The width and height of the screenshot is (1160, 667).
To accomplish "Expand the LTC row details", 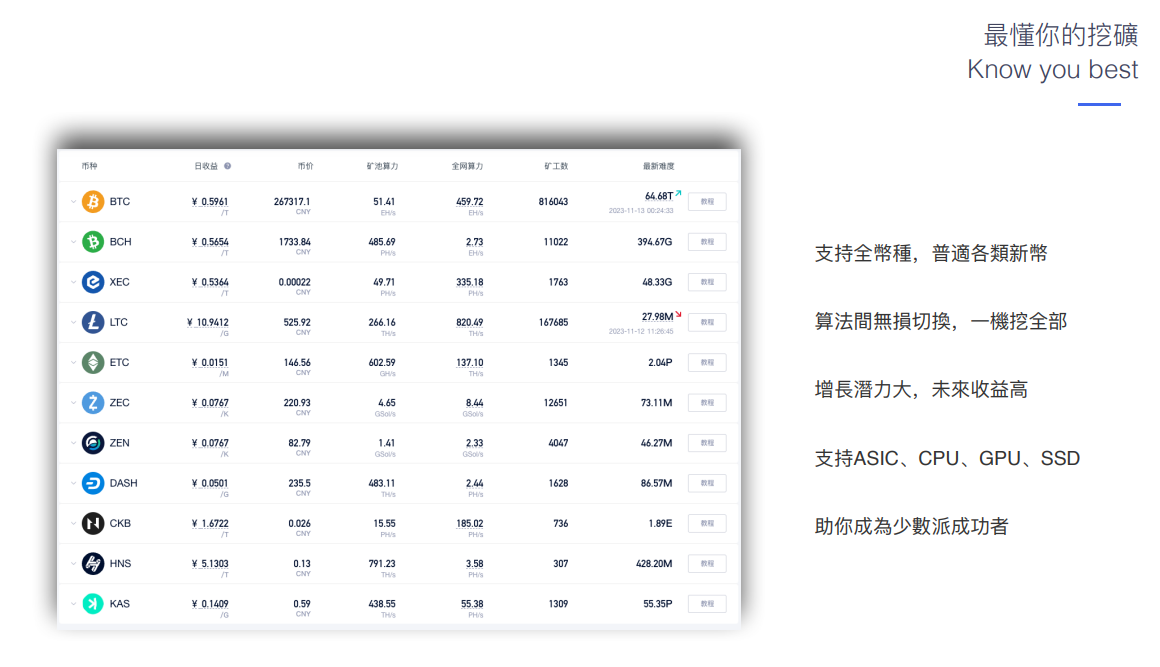I will click(72, 323).
